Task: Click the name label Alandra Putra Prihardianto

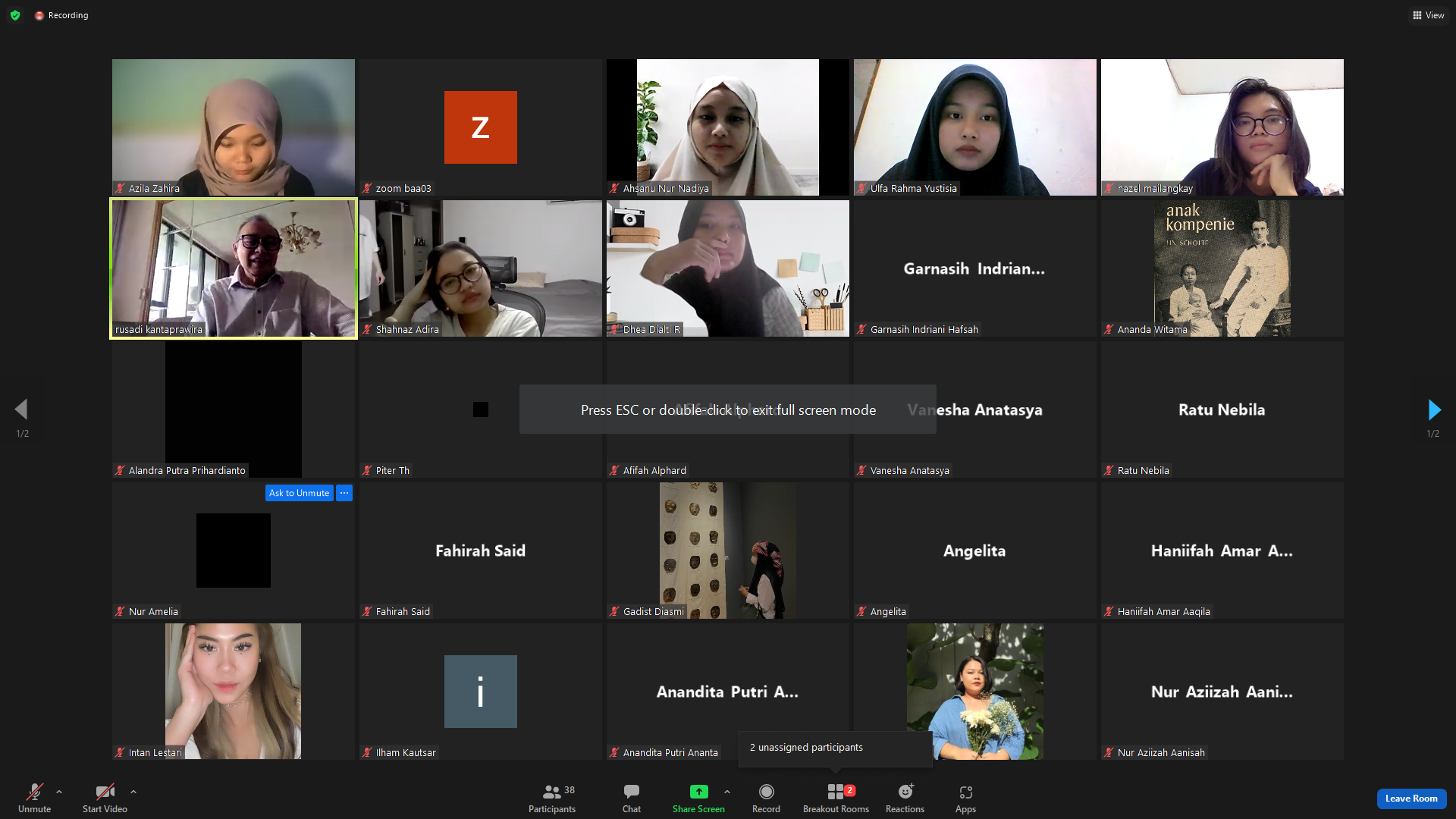Action: coord(187,470)
